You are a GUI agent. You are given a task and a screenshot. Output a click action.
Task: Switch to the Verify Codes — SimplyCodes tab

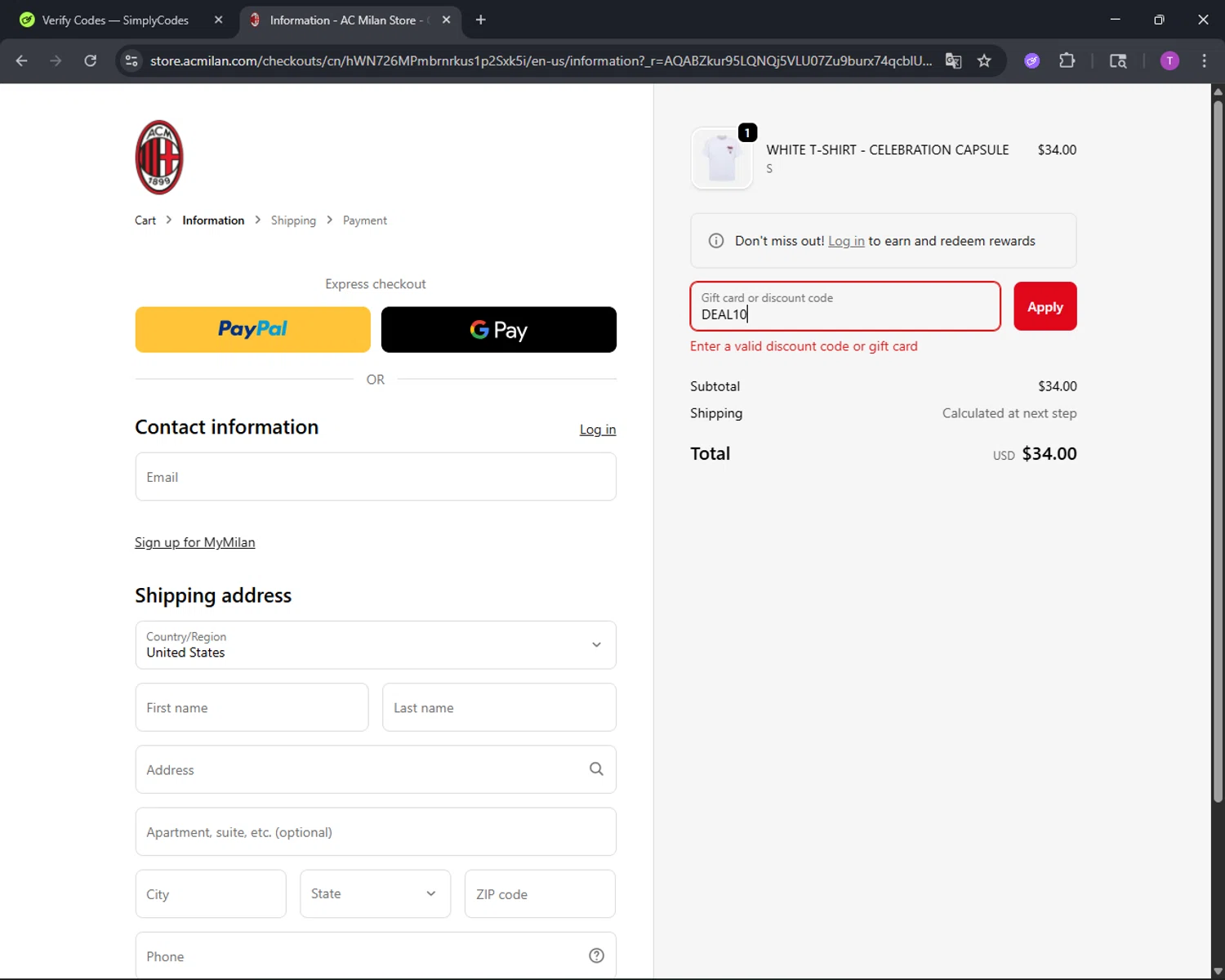120,20
